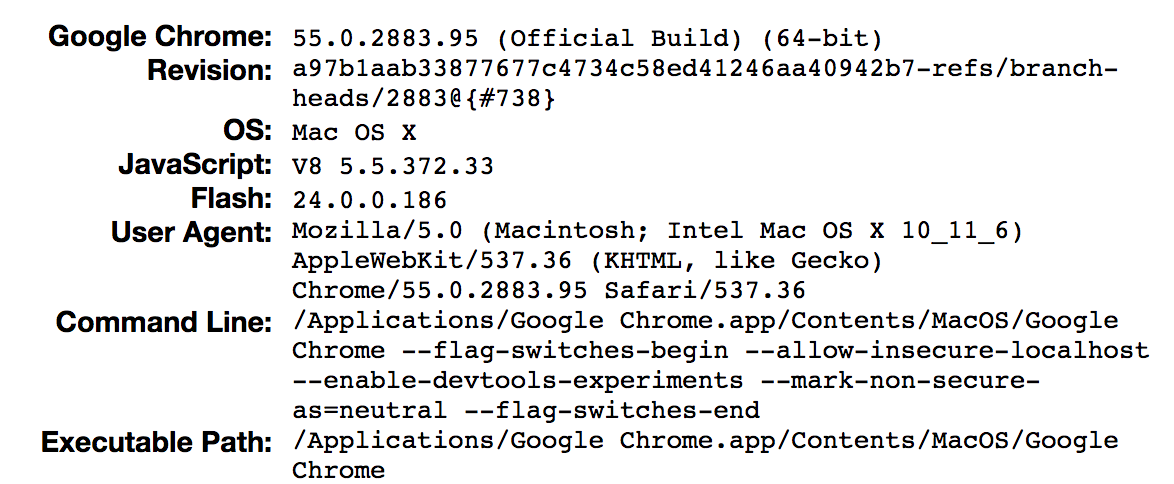Click the Command Line label
Viewport: 1174px width, 484px height.
[164, 322]
